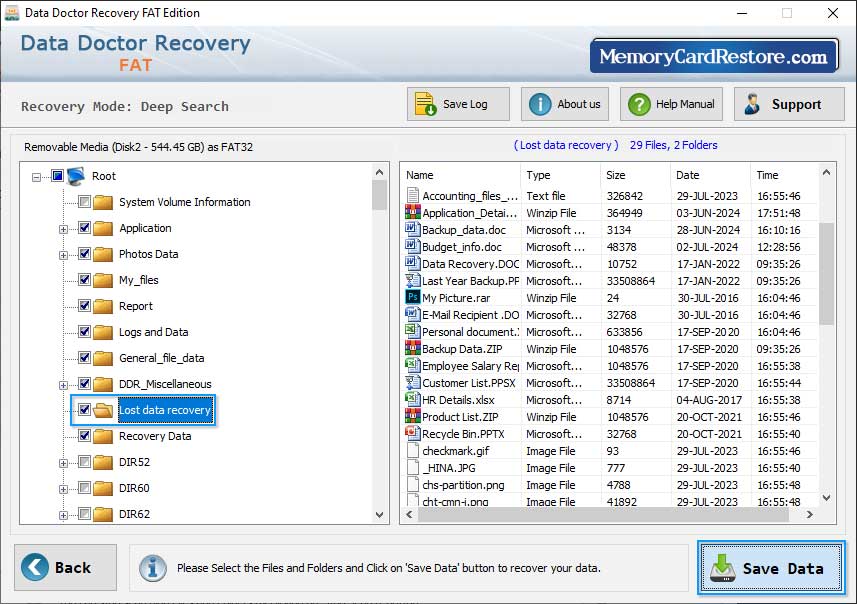The image size is (857, 604).
Task: Select the Data Recovery.DOC file row
Action: coord(611,264)
